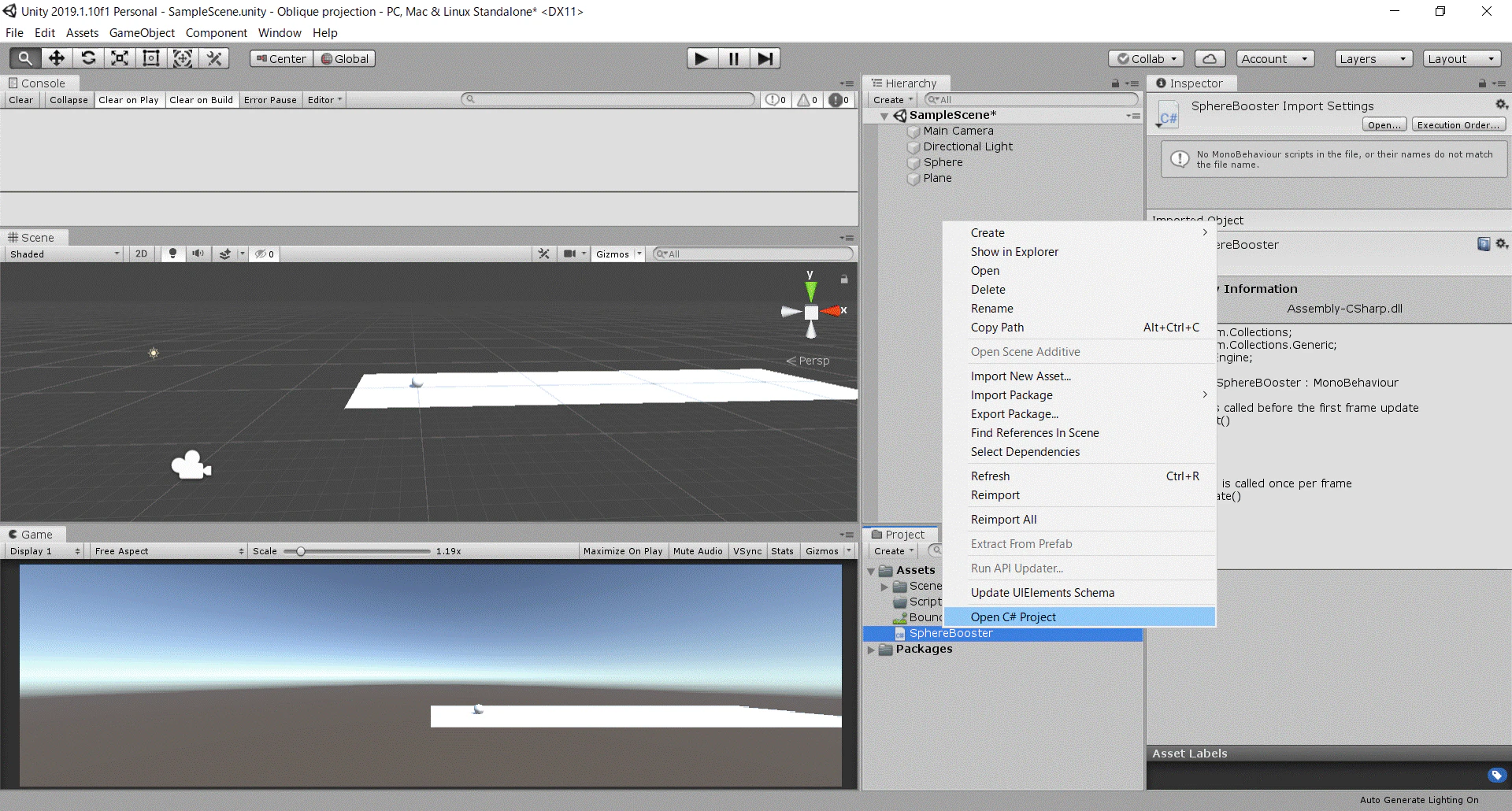Image resolution: width=1512 pixels, height=811 pixels.
Task: Open the scene camera settings icon
Action: [x=570, y=254]
